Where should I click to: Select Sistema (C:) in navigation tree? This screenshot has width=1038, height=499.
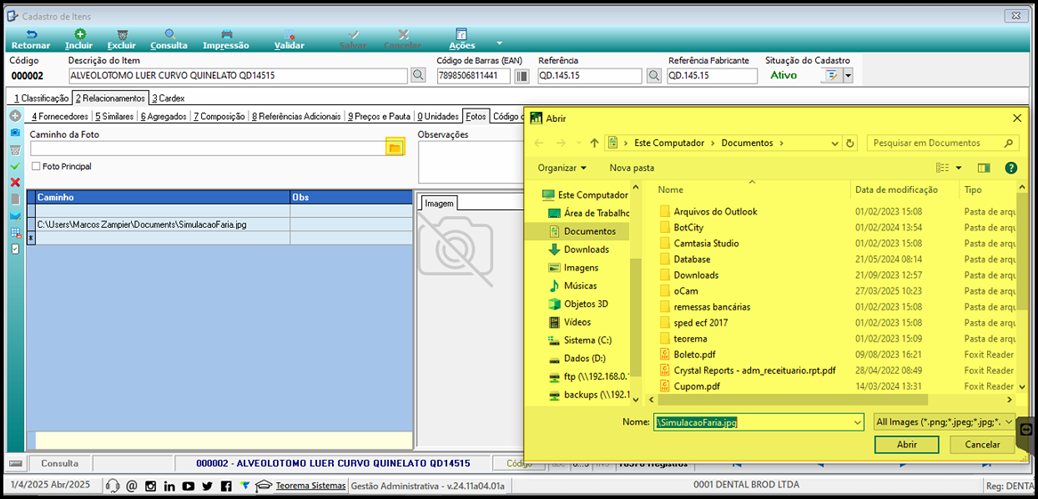click(580, 340)
